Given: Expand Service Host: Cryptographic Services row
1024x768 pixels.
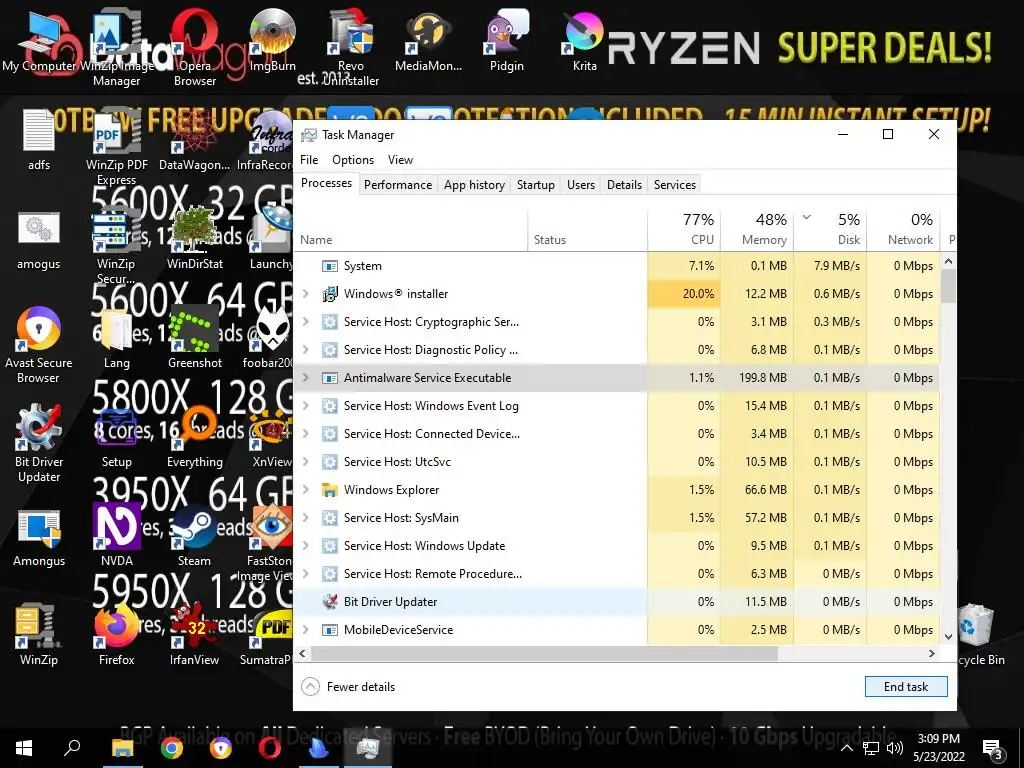Looking at the screenshot, I should click(x=305, y=322).
